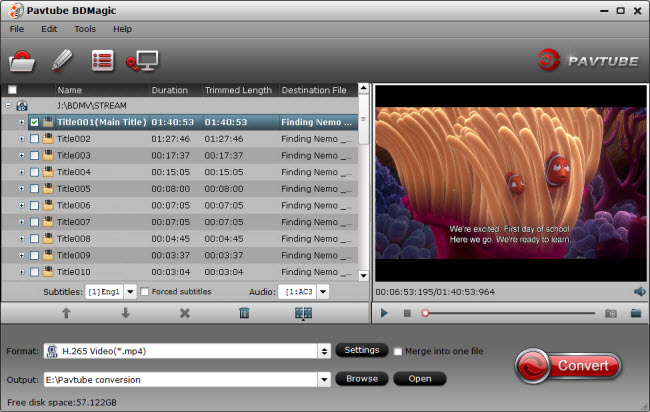Check the Title003 checkbox

point(34,155)
